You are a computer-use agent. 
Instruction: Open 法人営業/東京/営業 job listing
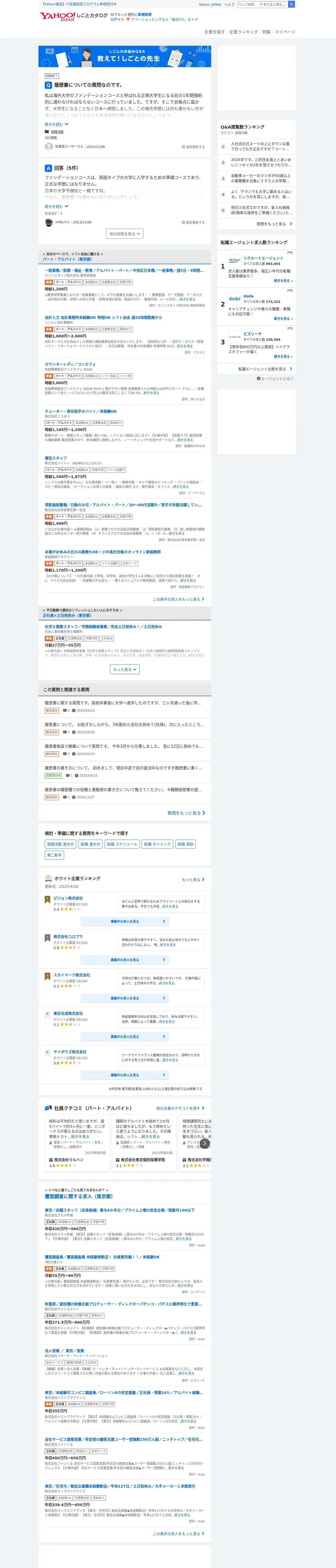[x=64, y=1351]
